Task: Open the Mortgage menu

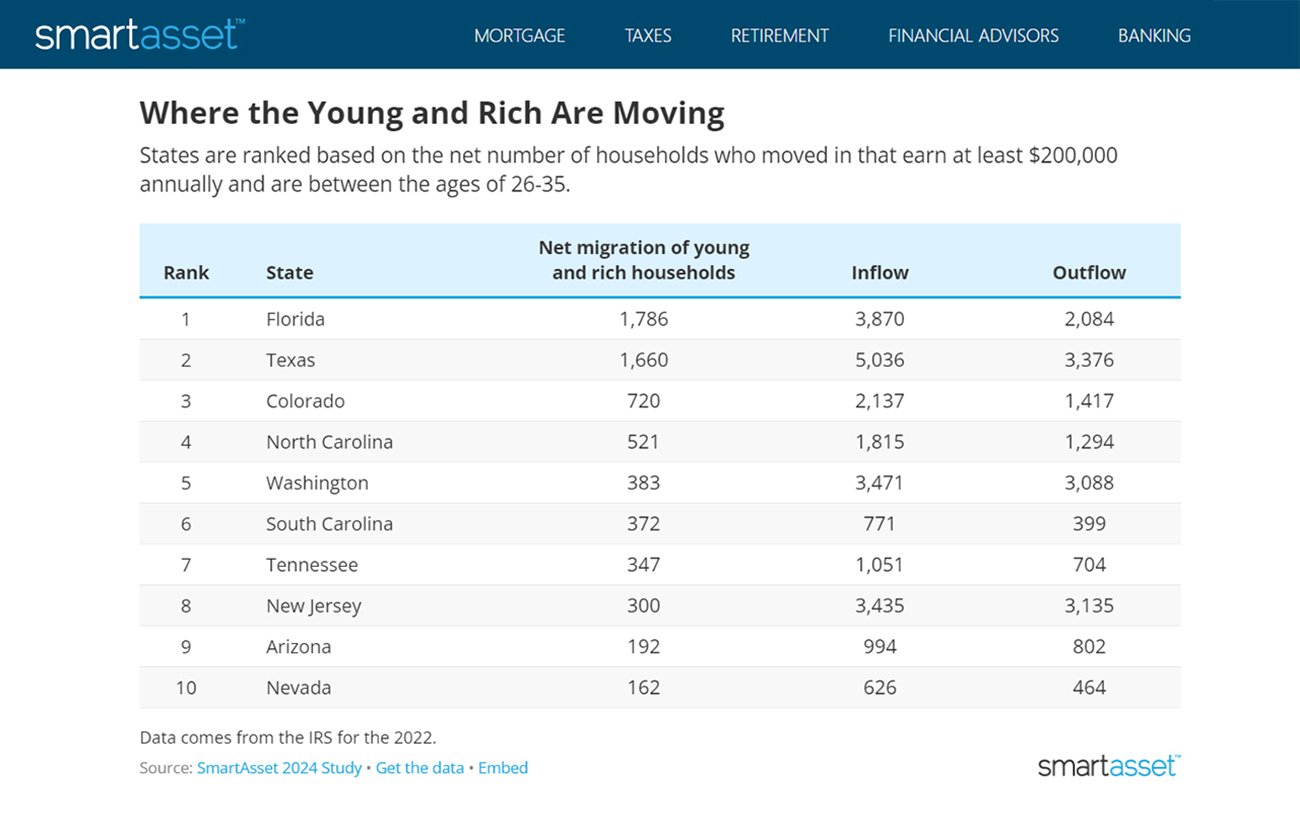Action: coord(519,36)
